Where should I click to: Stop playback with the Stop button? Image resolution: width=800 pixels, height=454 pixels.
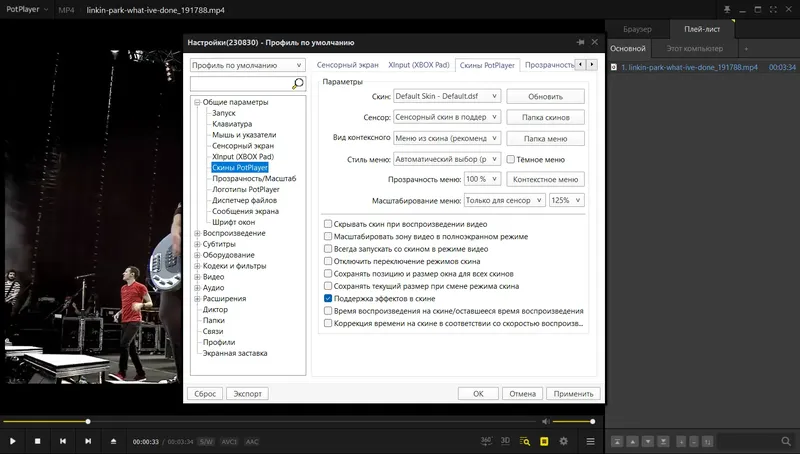pos(38,441)
